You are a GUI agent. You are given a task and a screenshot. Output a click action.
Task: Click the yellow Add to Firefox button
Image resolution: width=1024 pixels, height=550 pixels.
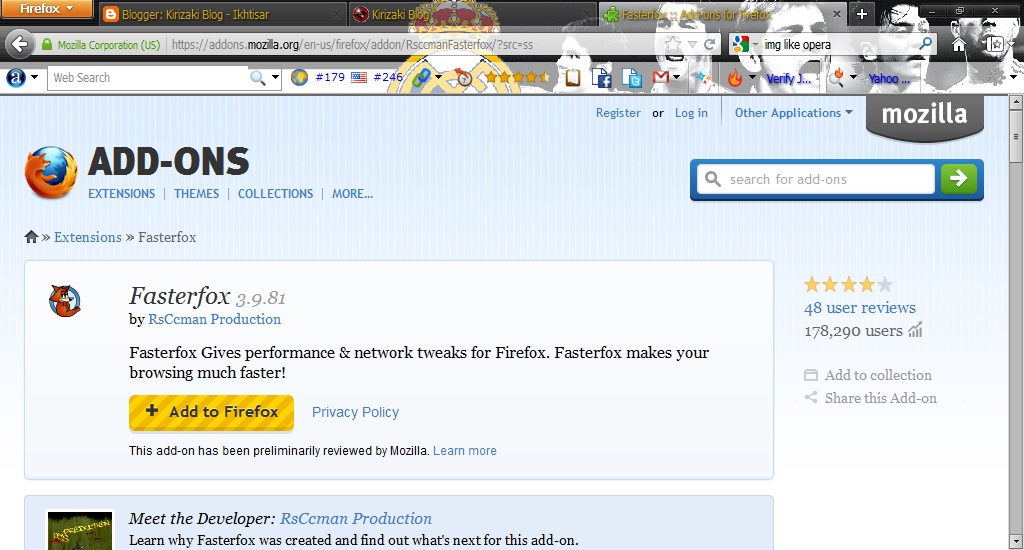[x=211, y=412]
